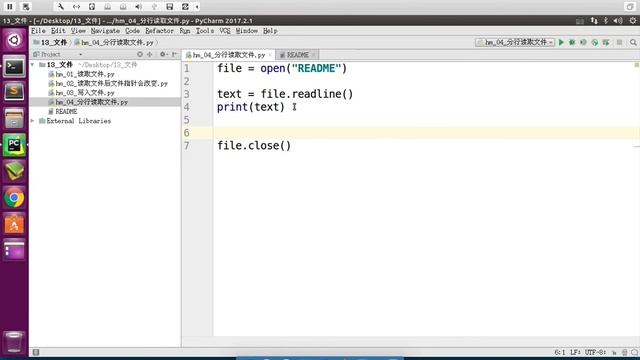Click 13_文件 breadcrumb in navigation bar
Image resolution: width=640 pixels, height=360 pixels.
(x=50, y=42)
